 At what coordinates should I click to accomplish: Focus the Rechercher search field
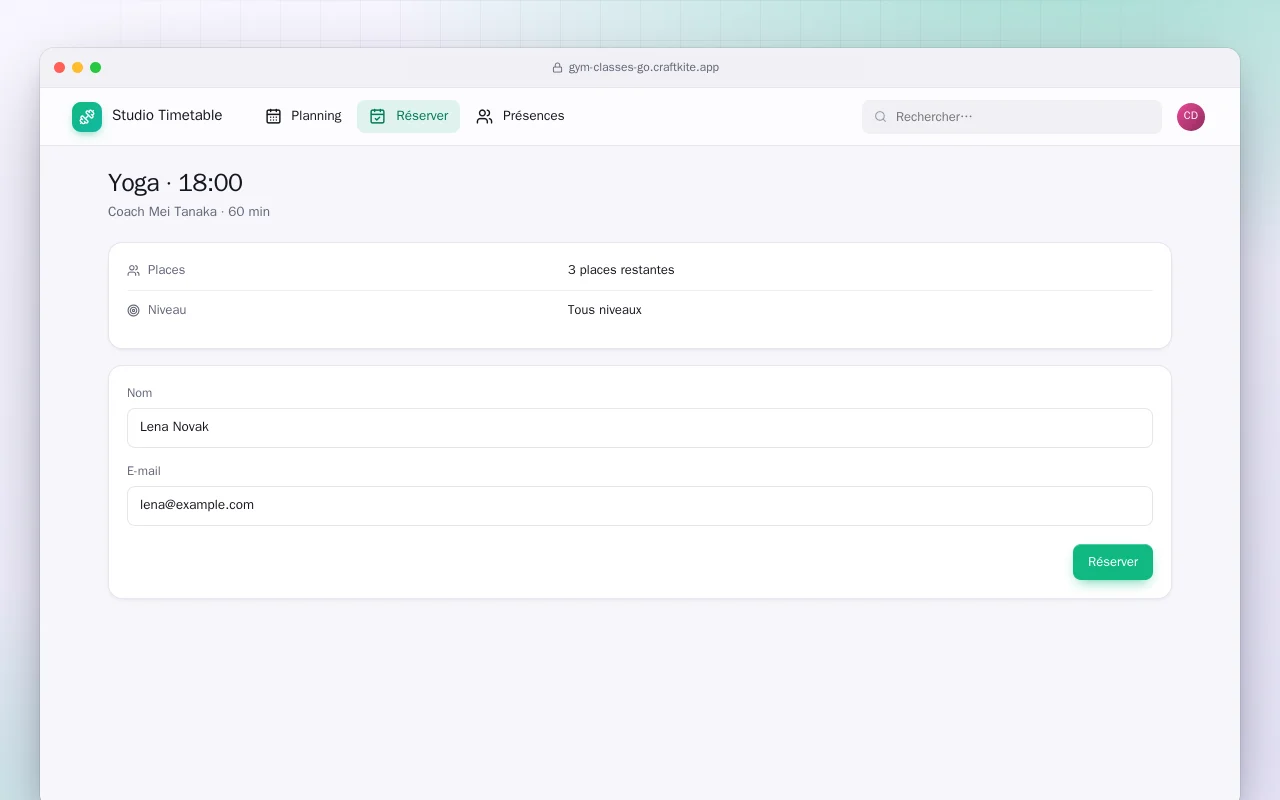[x=1012, y=117]
